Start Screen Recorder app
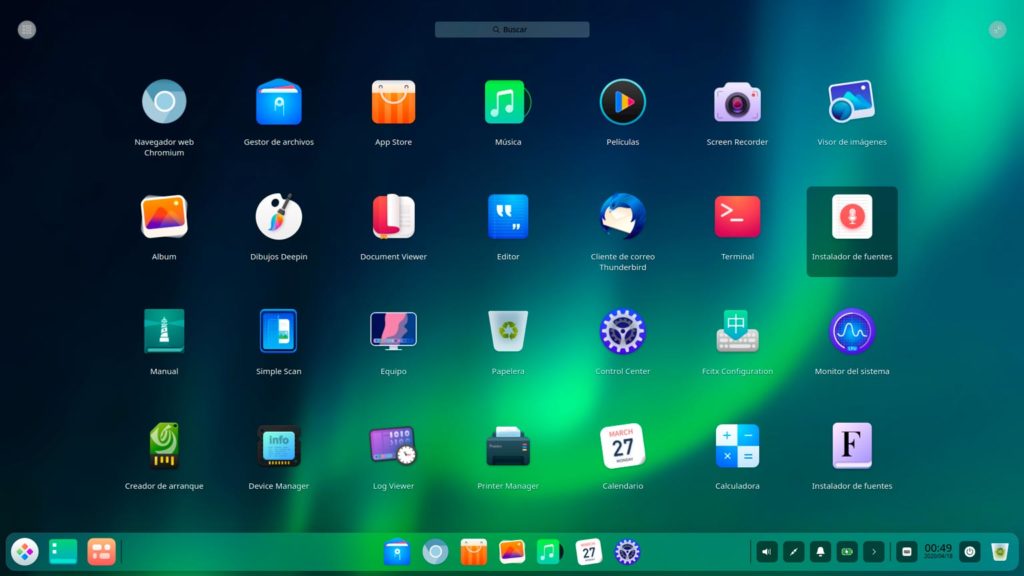The height and width of the screenshot is (576, 1024). (737, 102)
